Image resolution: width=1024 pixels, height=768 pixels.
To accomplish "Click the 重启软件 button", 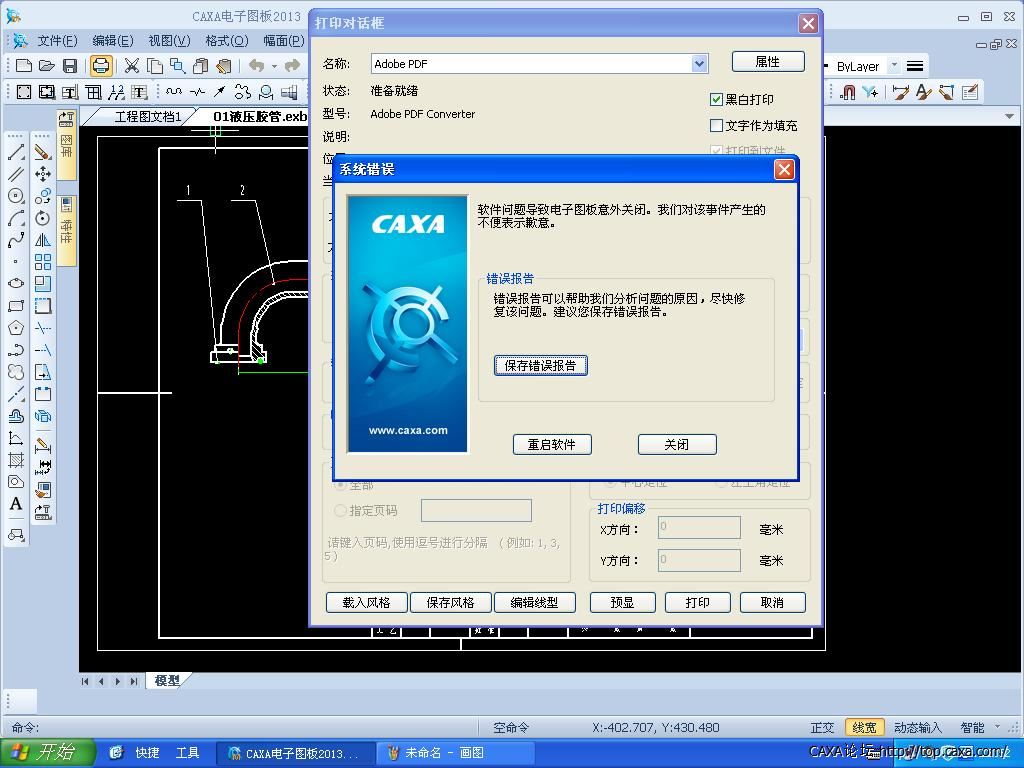I will tap(552, 444).
